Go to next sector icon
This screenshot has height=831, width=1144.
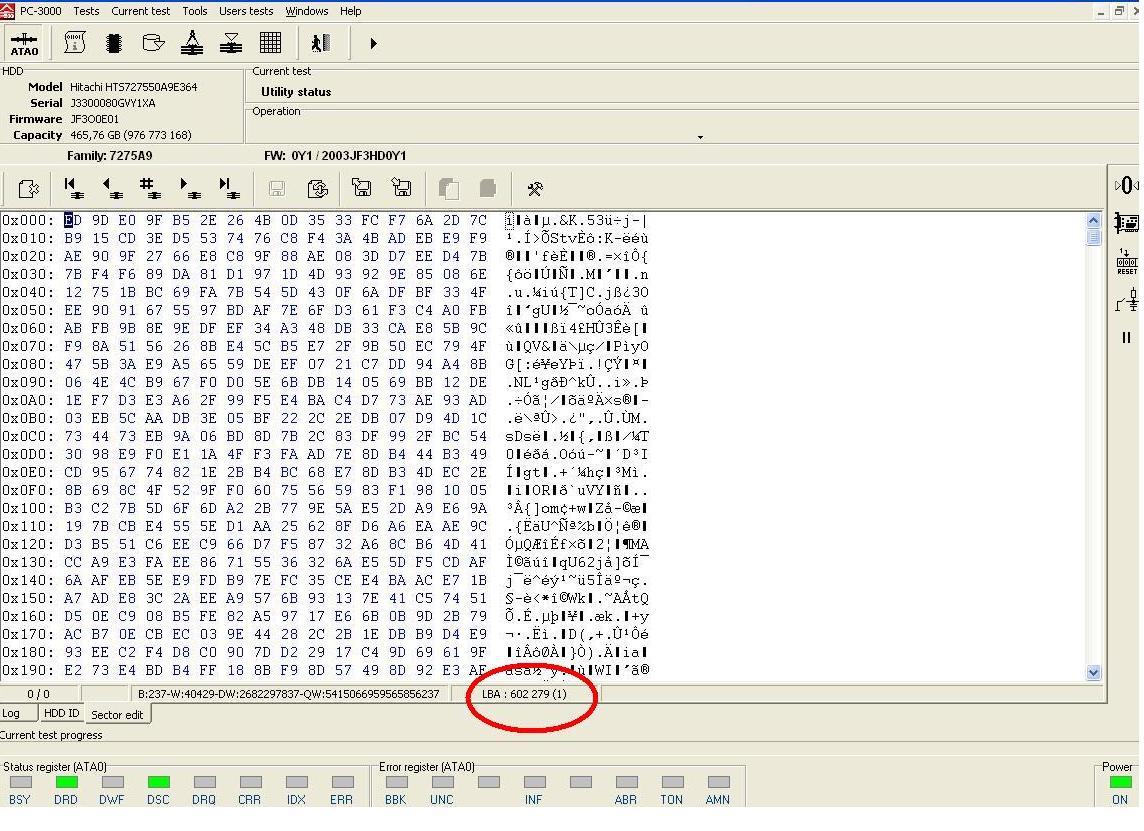point(190,188)
